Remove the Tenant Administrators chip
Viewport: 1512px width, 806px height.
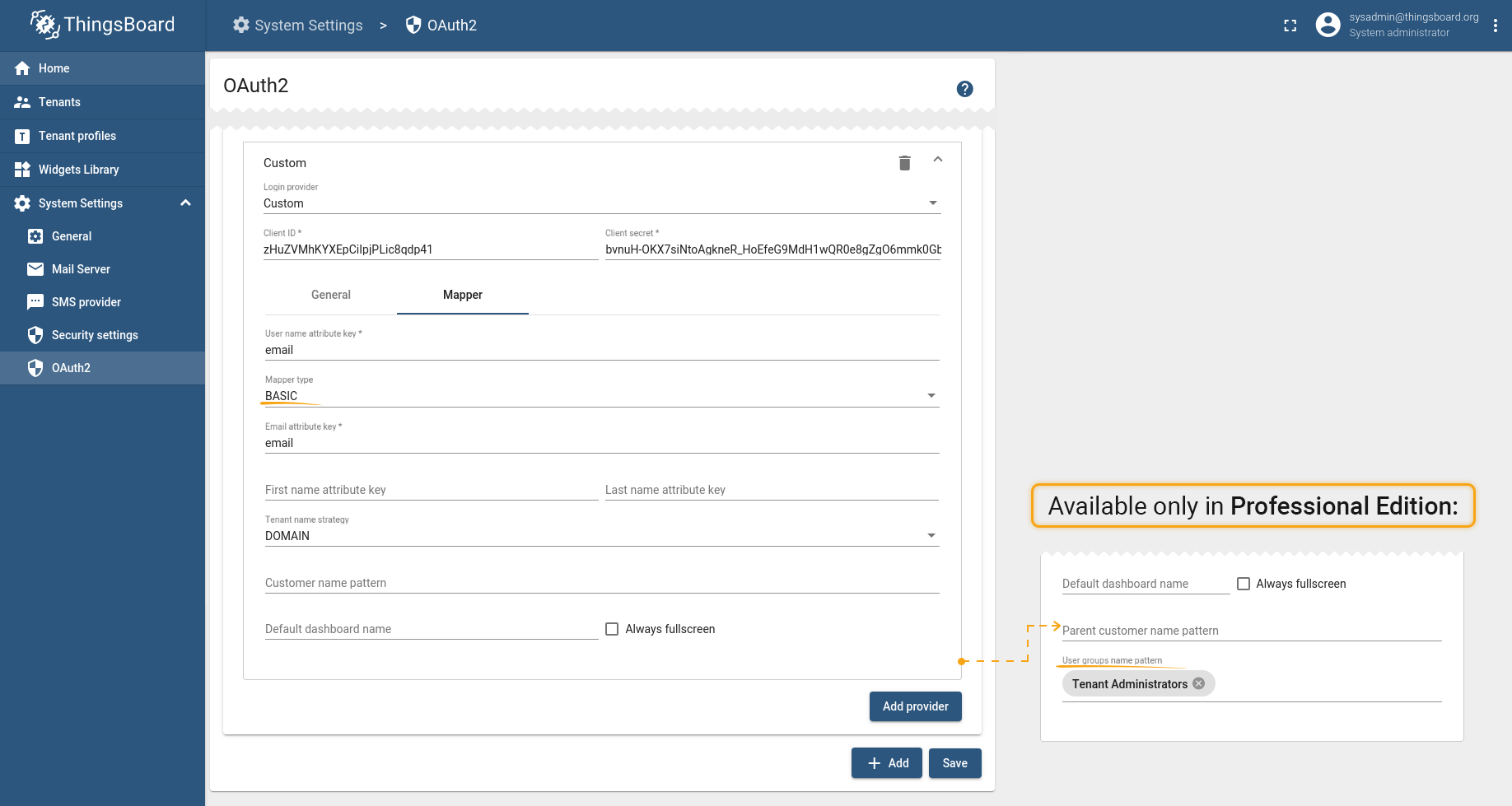[x=1199, y=683]
